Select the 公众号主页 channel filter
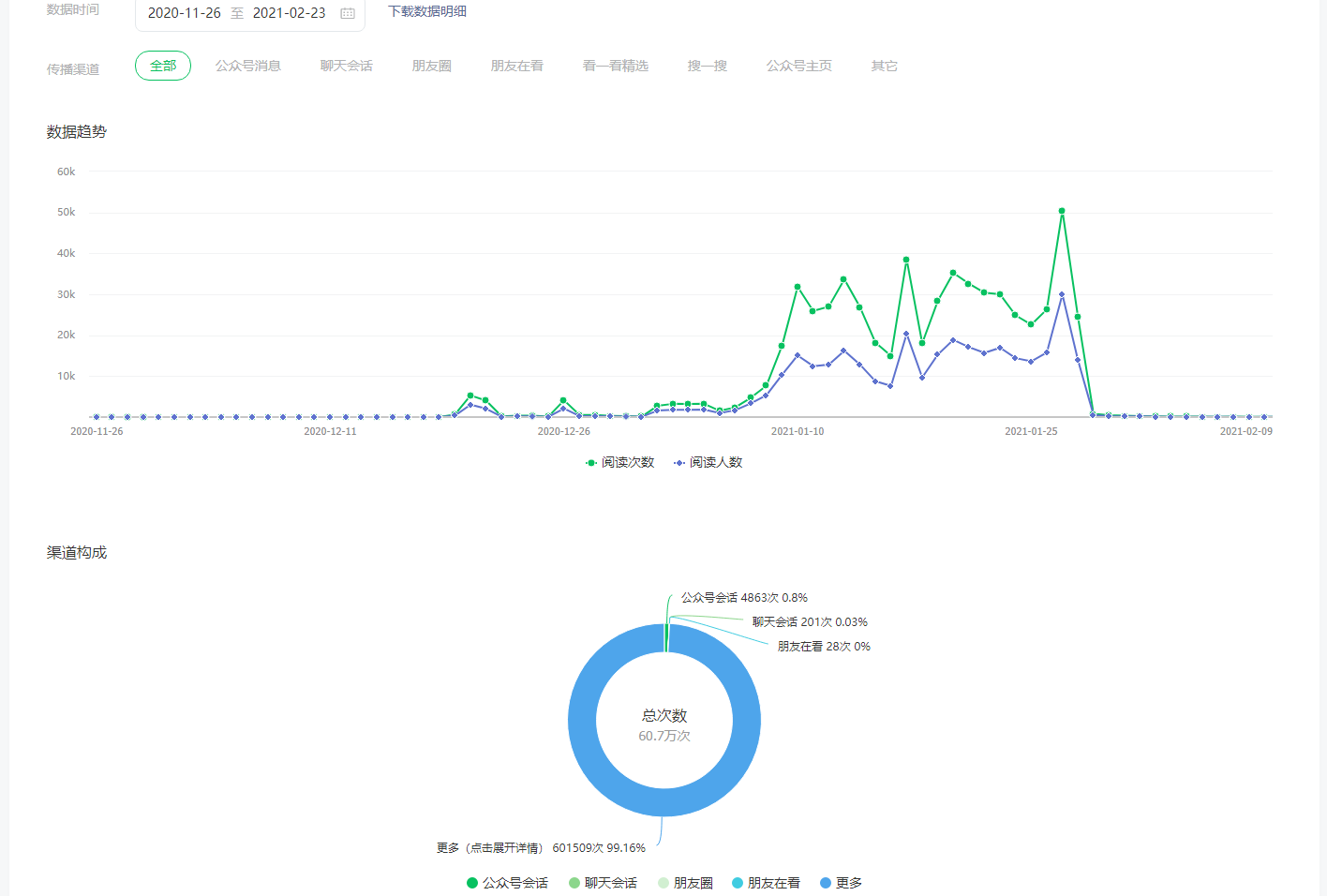 799,66
